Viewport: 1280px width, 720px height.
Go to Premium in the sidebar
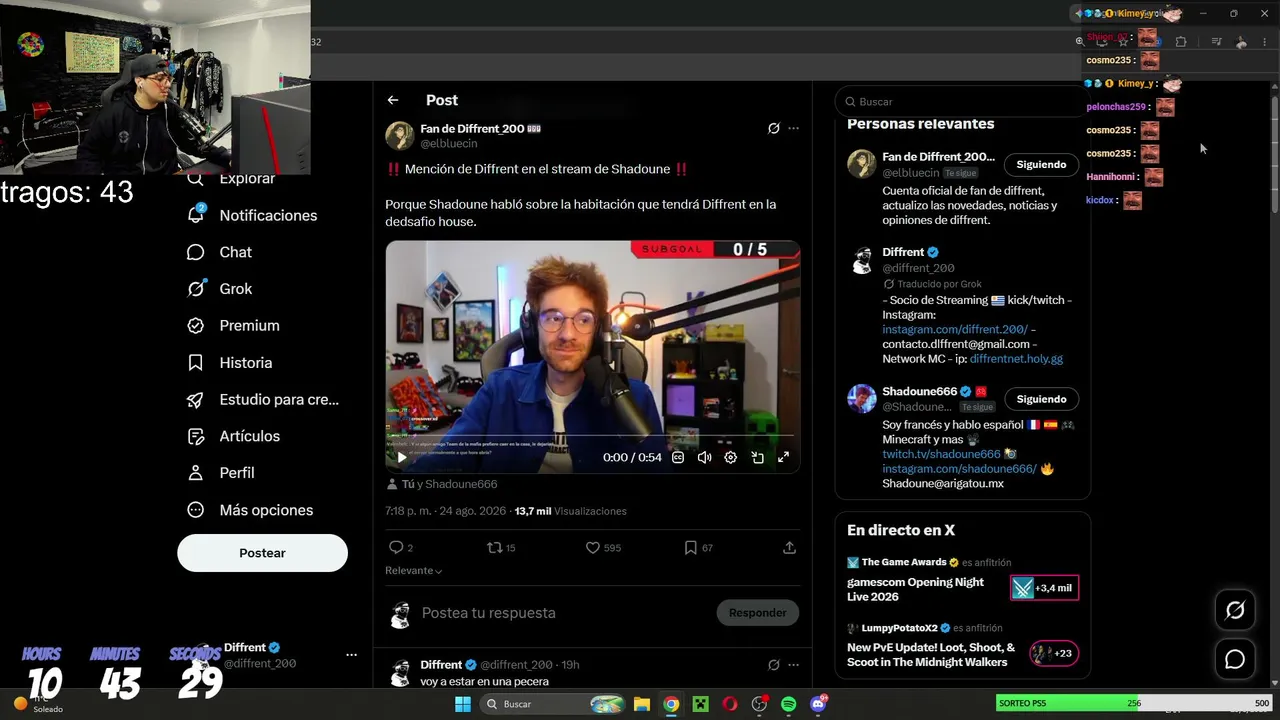[x=234, y=326]
